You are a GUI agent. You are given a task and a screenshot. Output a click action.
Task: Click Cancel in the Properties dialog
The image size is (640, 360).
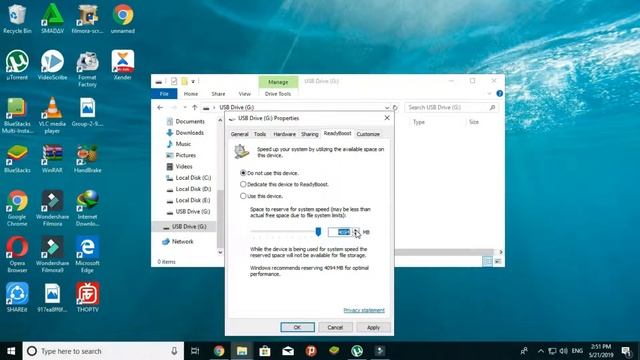click(335, 327)
